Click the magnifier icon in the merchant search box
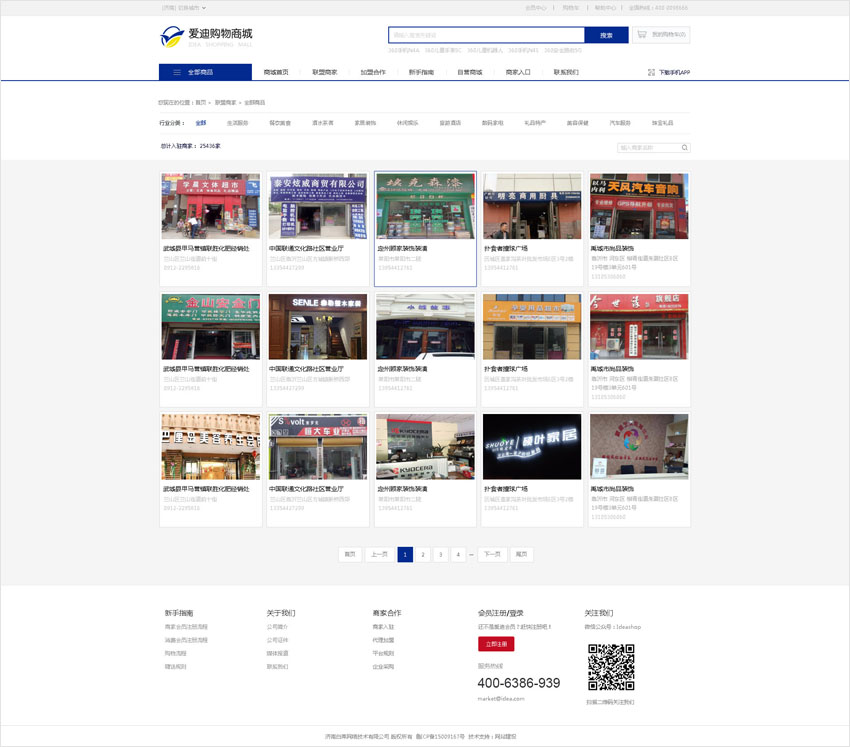850x747 pixels. 684,147
